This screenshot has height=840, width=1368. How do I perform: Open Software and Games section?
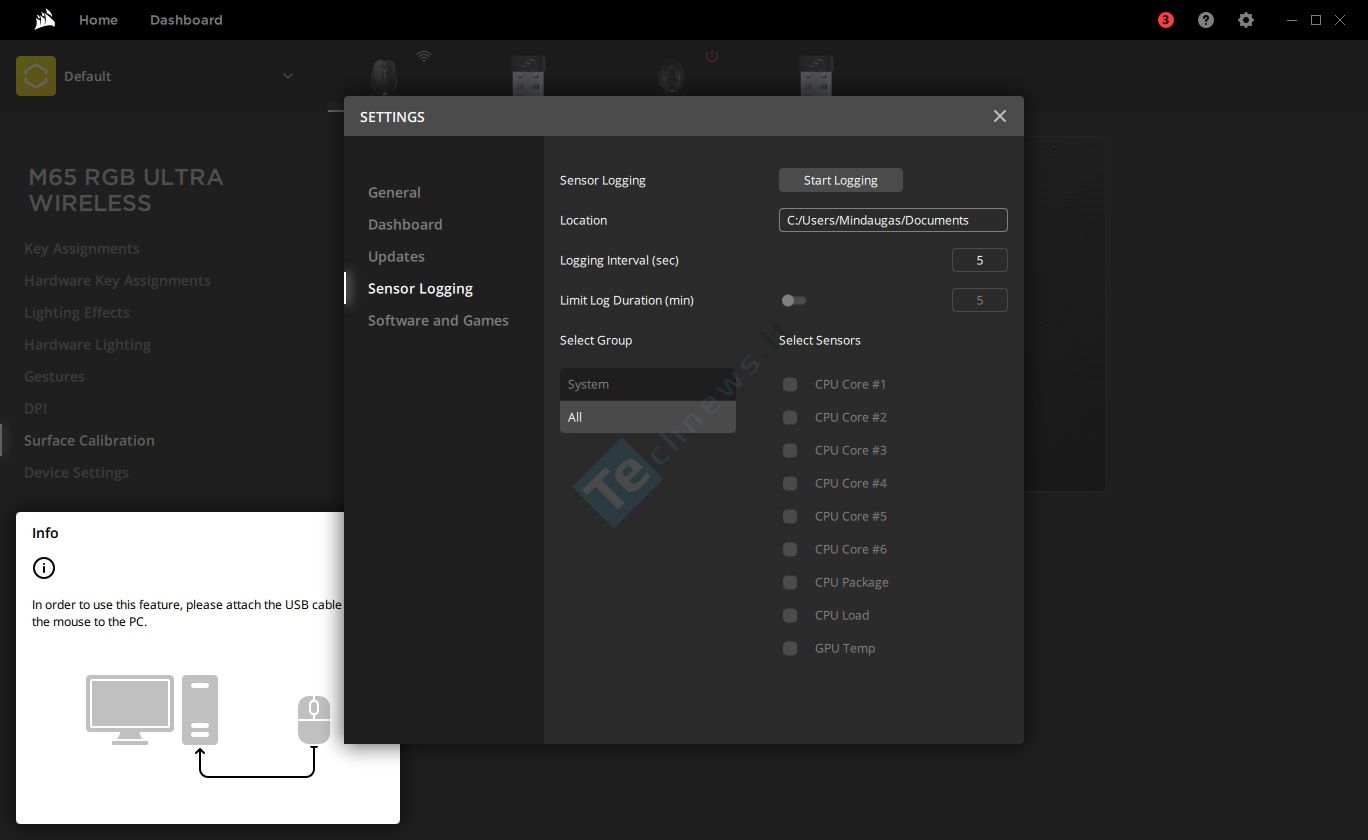(x=438, y=320)
